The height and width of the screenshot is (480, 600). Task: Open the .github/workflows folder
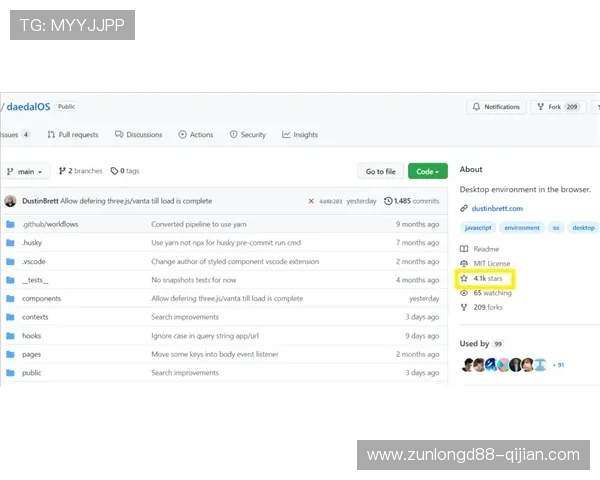tap(50, 224)
